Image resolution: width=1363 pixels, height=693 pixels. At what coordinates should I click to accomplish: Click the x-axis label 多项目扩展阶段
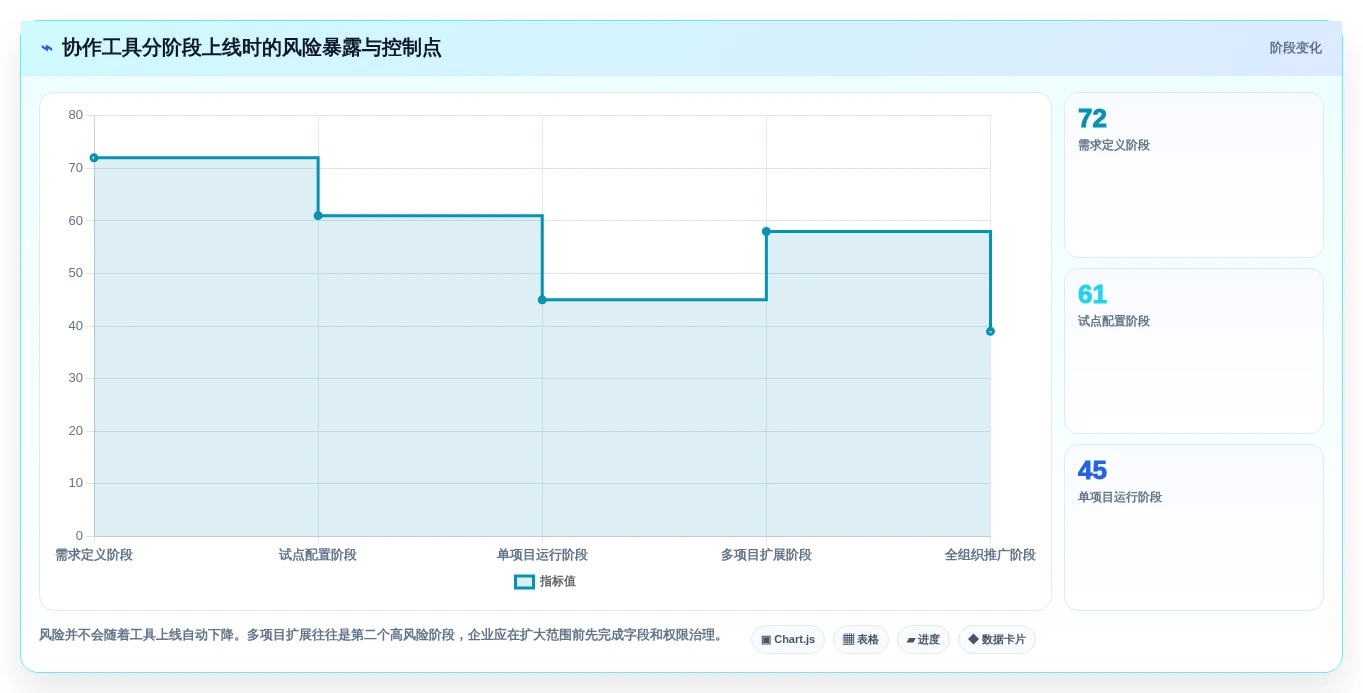pos(766,555)
